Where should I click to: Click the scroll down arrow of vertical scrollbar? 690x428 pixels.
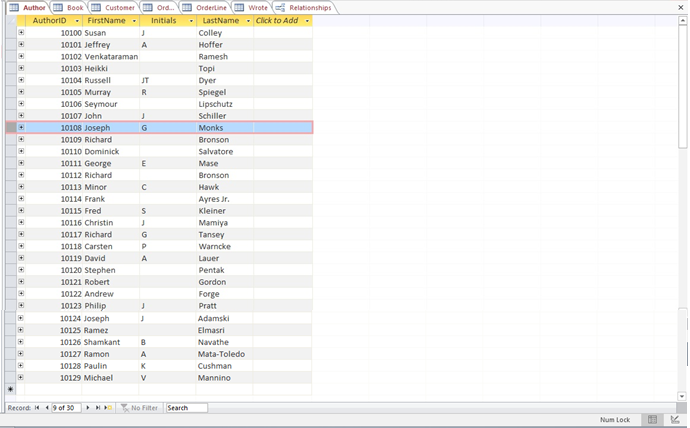682,396
